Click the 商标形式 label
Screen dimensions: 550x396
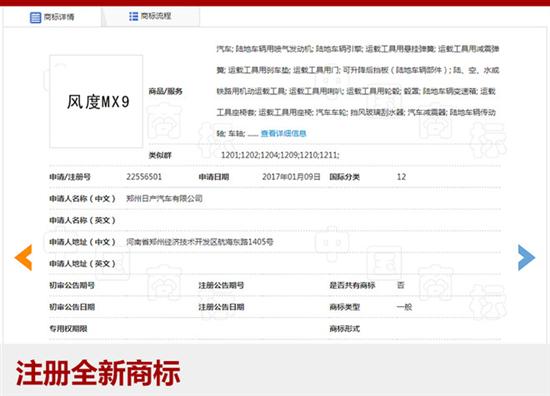click(344, 329)
